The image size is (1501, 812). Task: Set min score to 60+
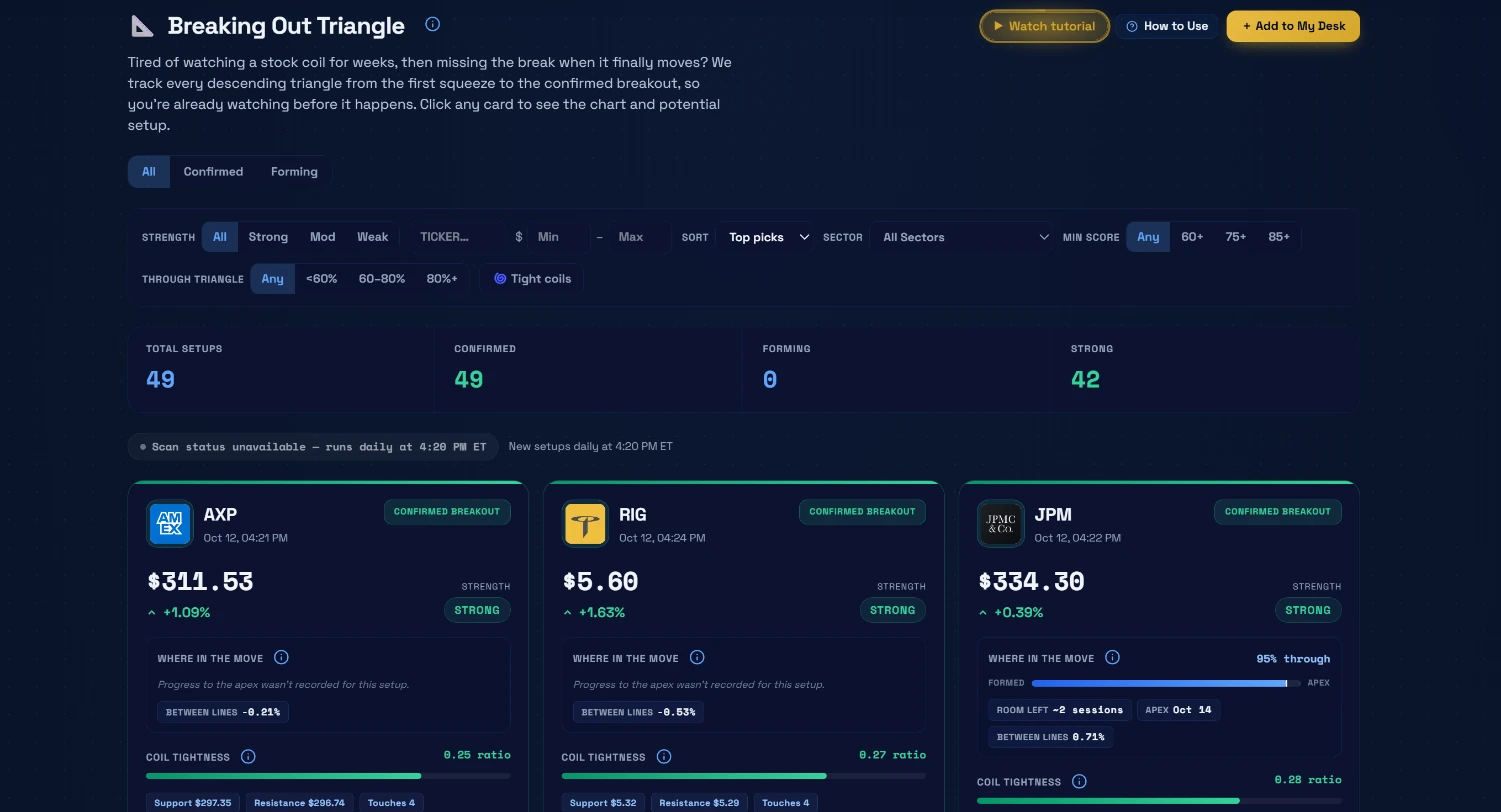tap(1192, 237)
